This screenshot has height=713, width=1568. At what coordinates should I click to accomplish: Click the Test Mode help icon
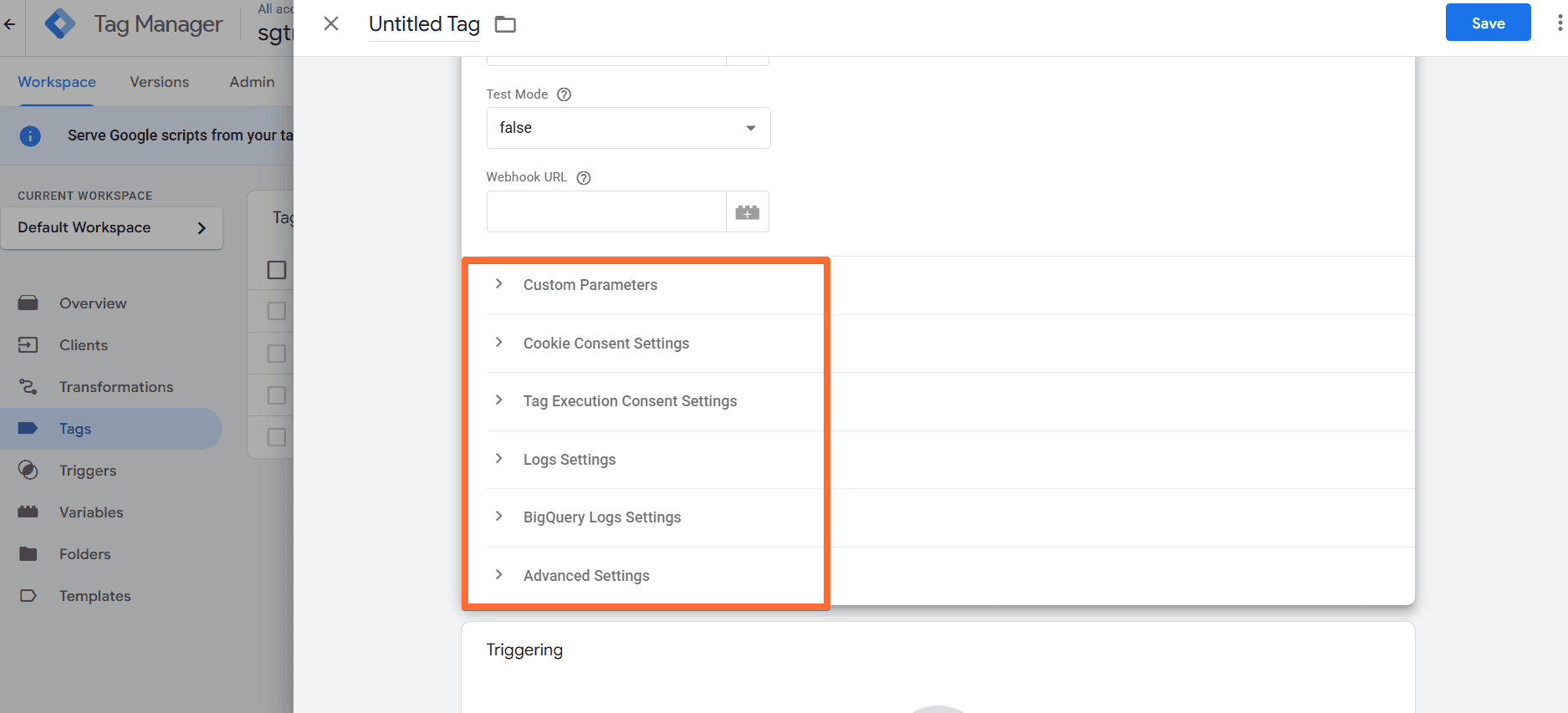pos(564,94)
